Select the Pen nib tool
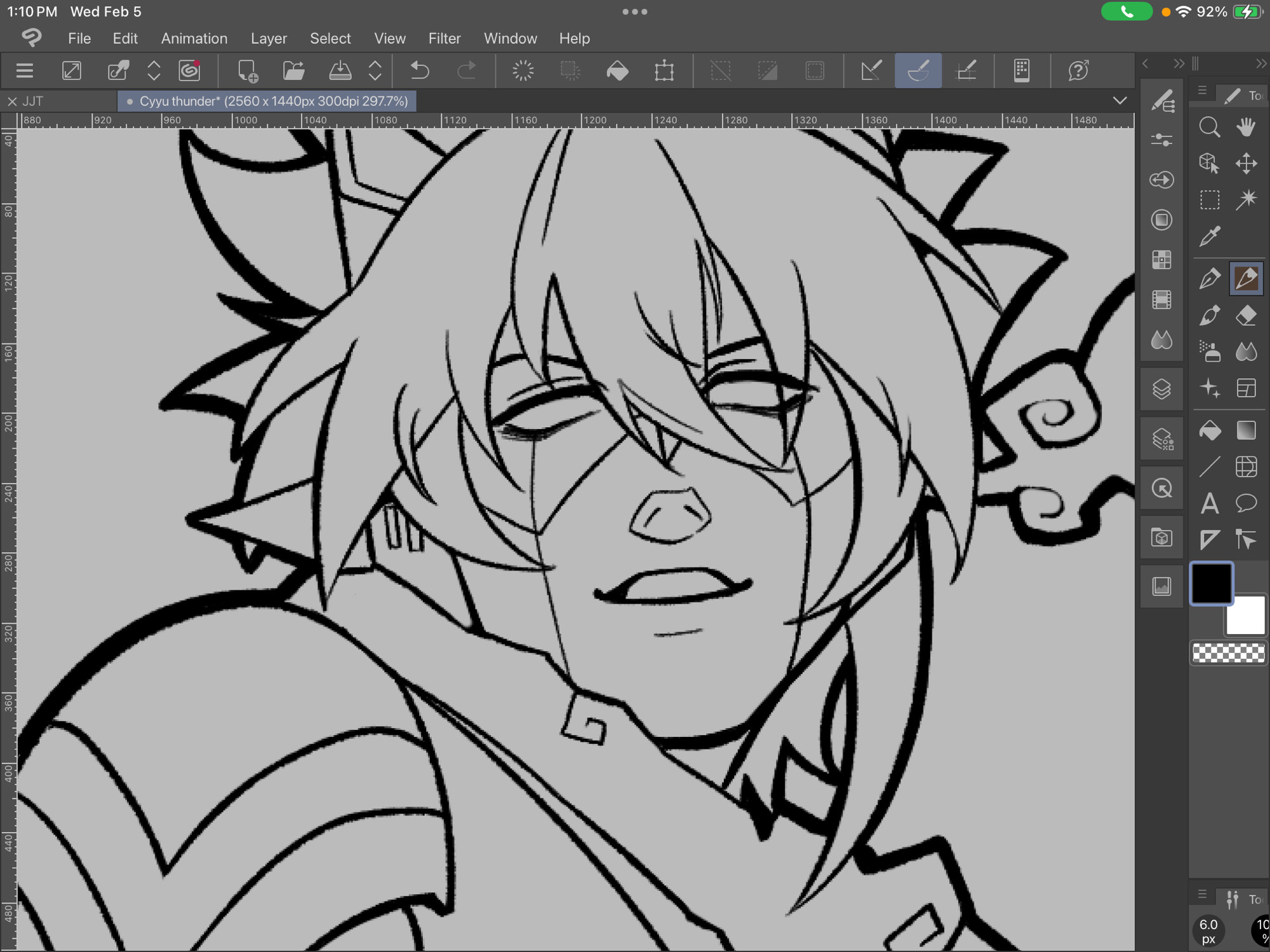The height and width of the screenshot is (952, 1270). (x=1210, y=279)
